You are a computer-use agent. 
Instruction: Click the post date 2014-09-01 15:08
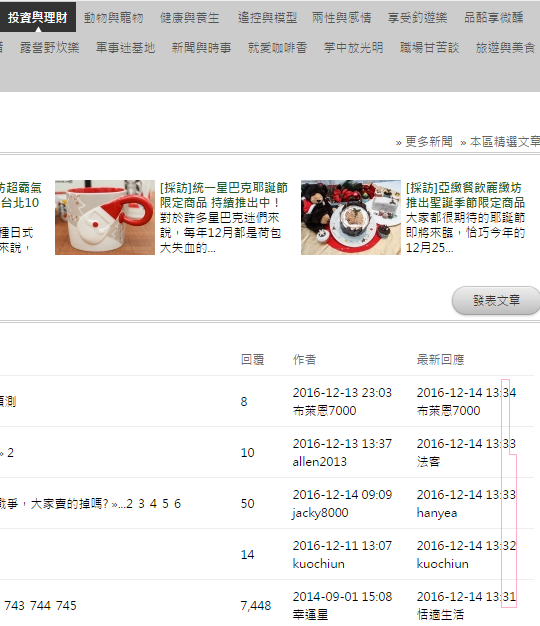click(x=342, y=596)
